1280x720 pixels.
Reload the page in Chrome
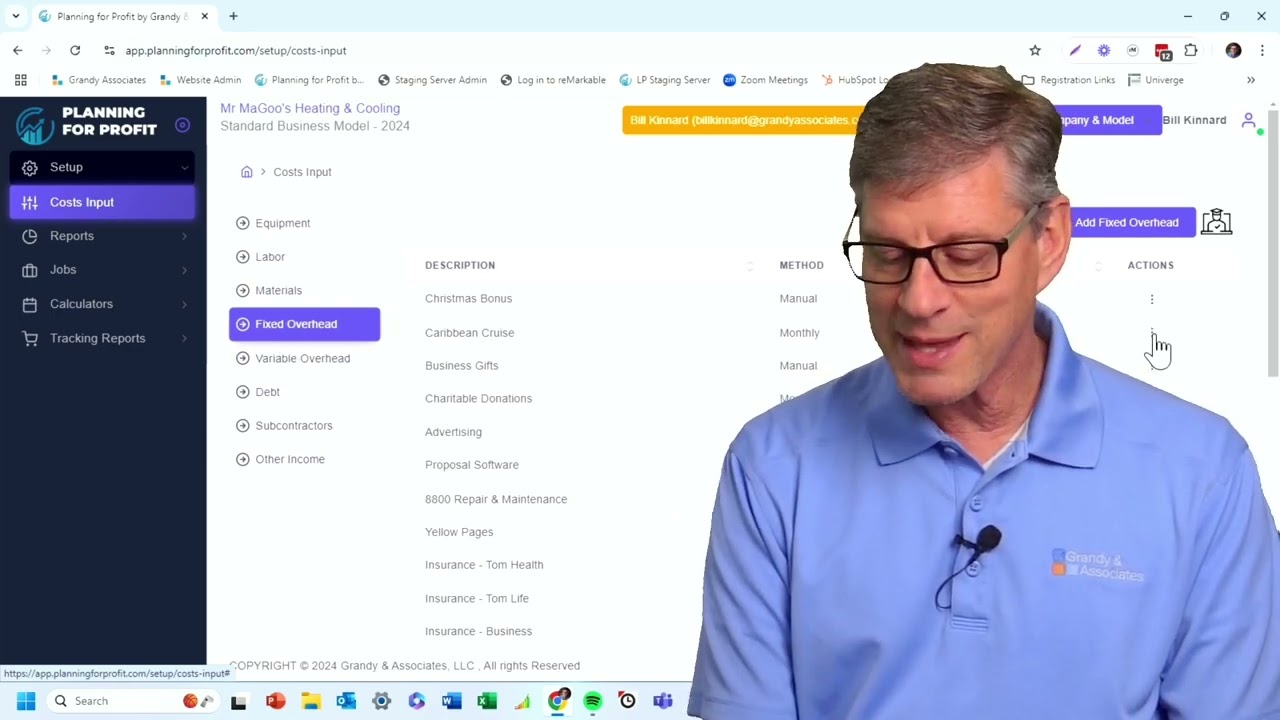(75, 50)
